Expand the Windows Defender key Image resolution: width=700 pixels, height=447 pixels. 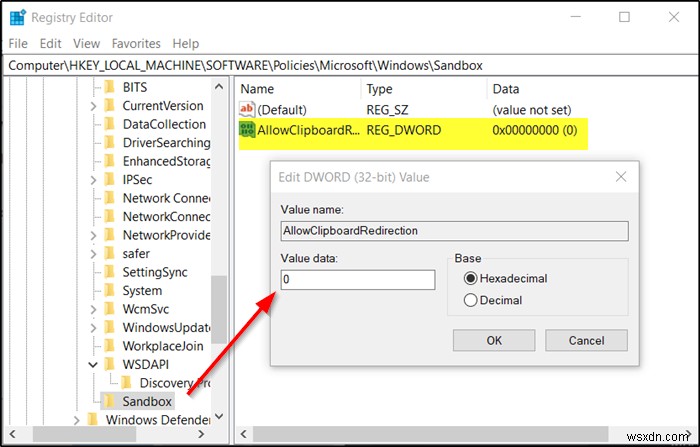point(76,420)
